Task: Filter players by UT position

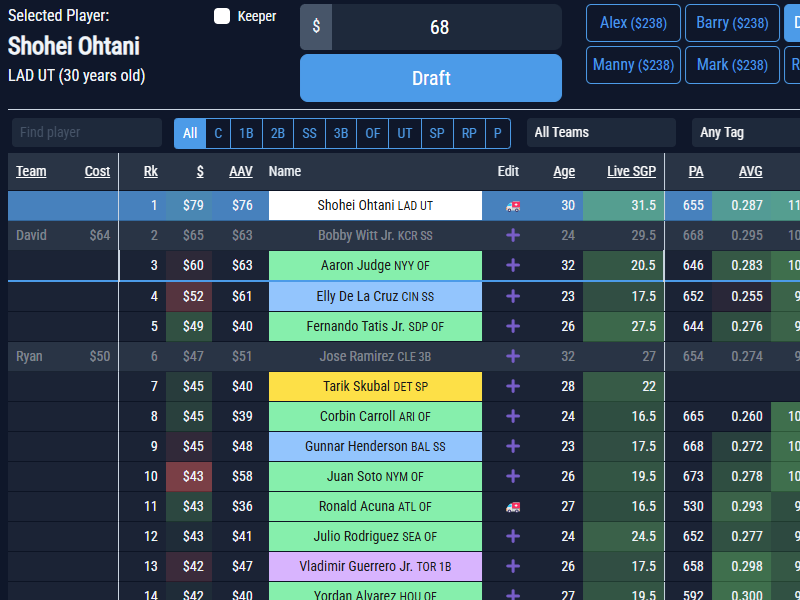Action: (405, 134)
